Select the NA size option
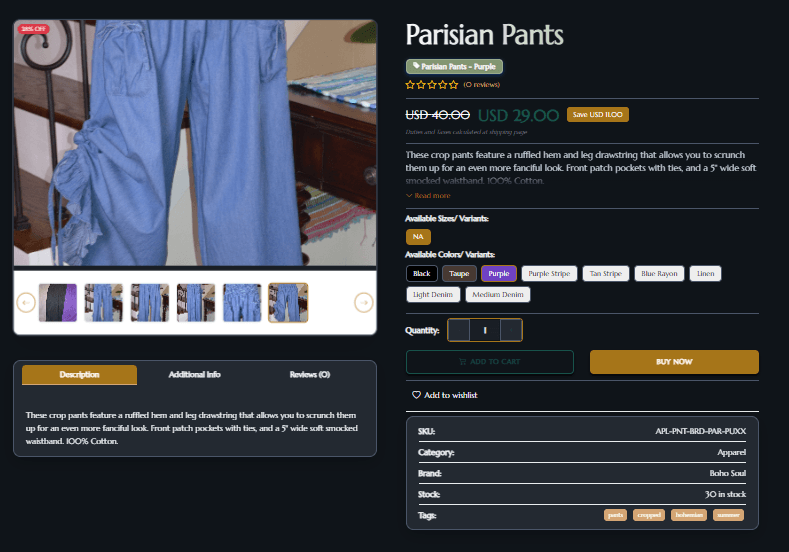The height and width of the screenshot is (552, 789). (x=418, y=236)
